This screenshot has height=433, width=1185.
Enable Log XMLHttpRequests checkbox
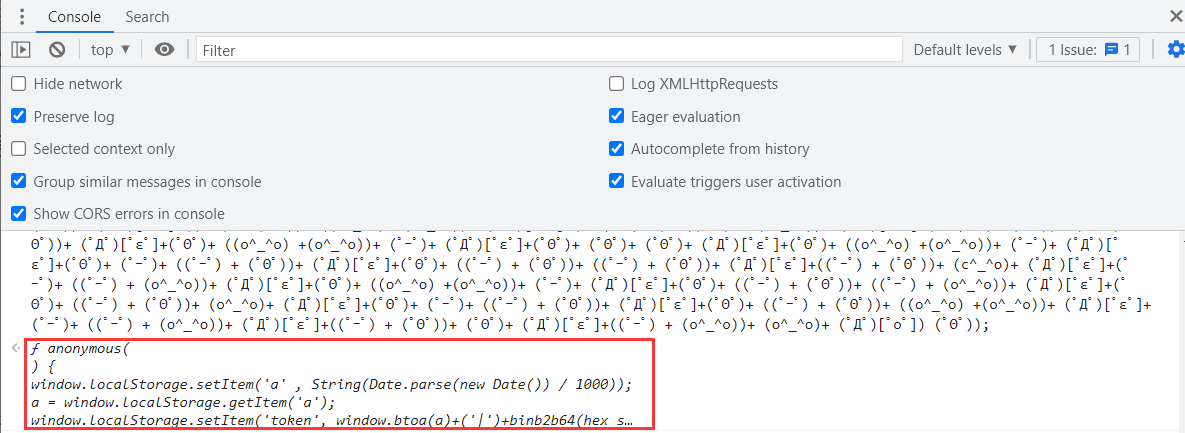(x=616, y=84)
